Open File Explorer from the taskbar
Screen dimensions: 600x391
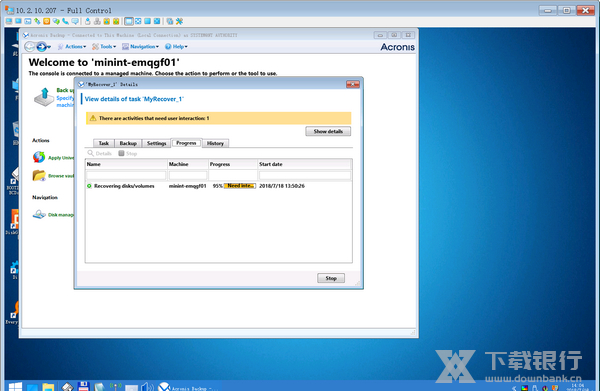point(48,386)
